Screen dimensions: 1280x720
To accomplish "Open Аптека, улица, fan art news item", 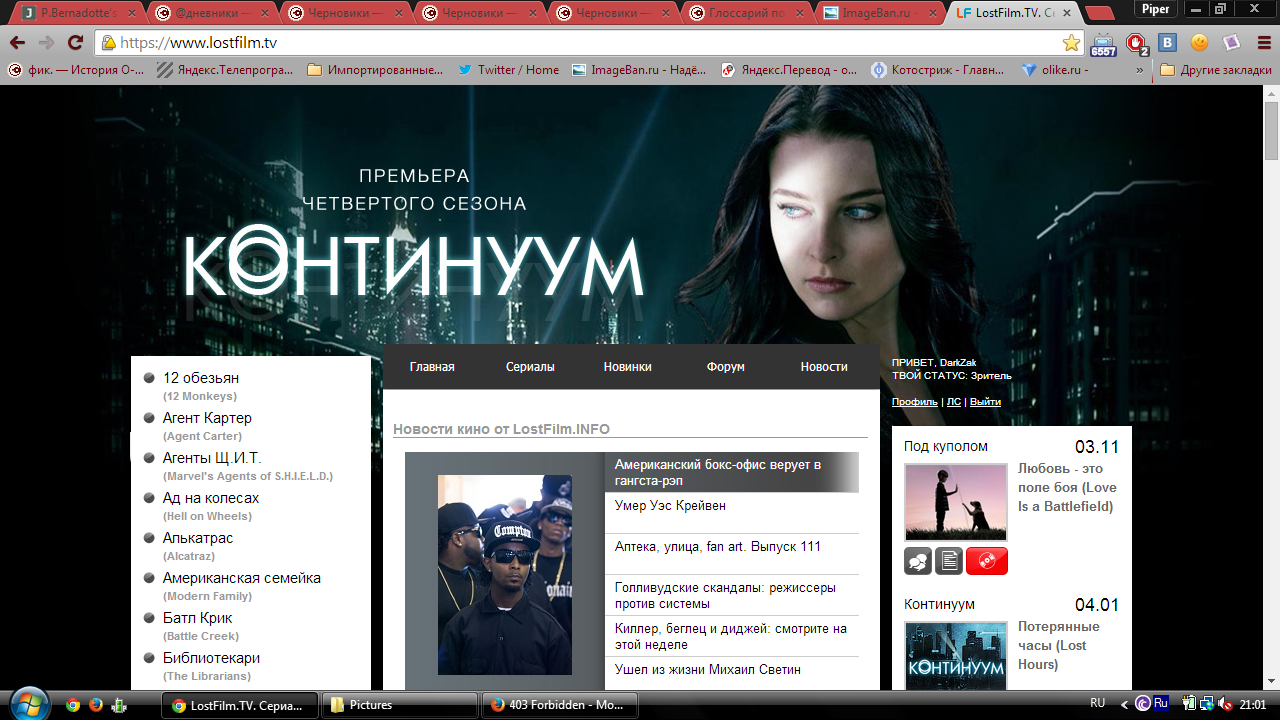I will pos(718,547).
